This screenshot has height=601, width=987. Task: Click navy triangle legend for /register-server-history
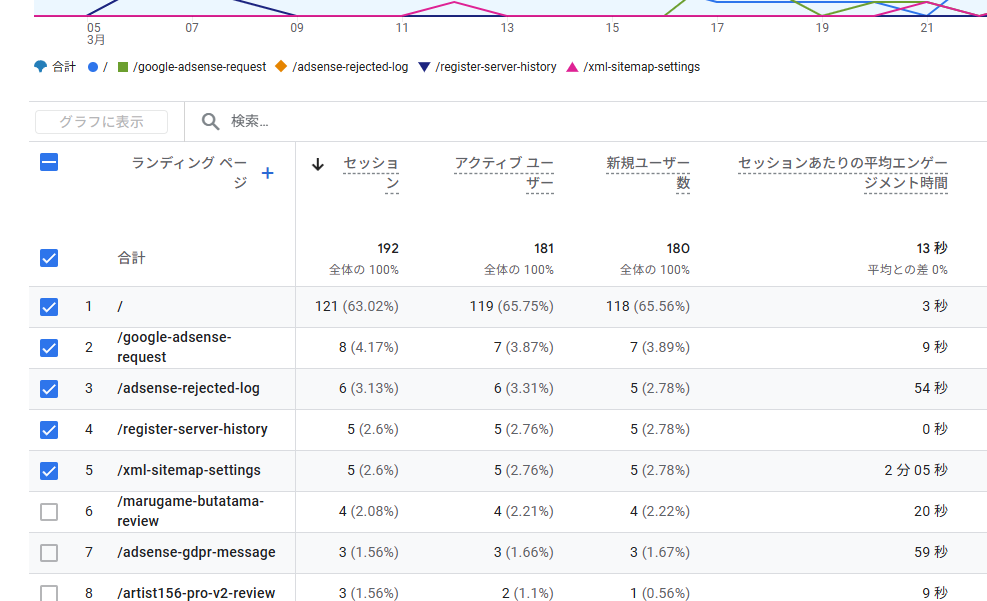click(x=424, y=67)
